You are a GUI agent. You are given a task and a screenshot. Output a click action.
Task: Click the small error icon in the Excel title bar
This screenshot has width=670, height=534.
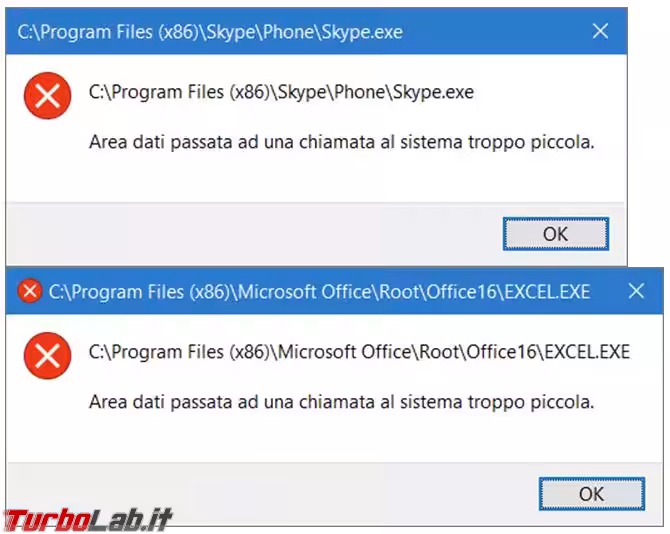30,291
